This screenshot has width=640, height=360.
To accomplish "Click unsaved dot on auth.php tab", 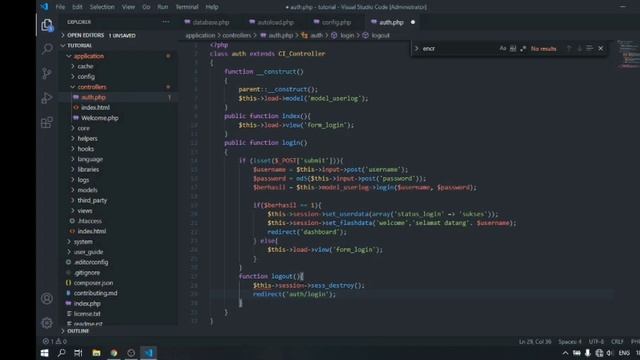I will pyautogui.click(x=413, y=22).
